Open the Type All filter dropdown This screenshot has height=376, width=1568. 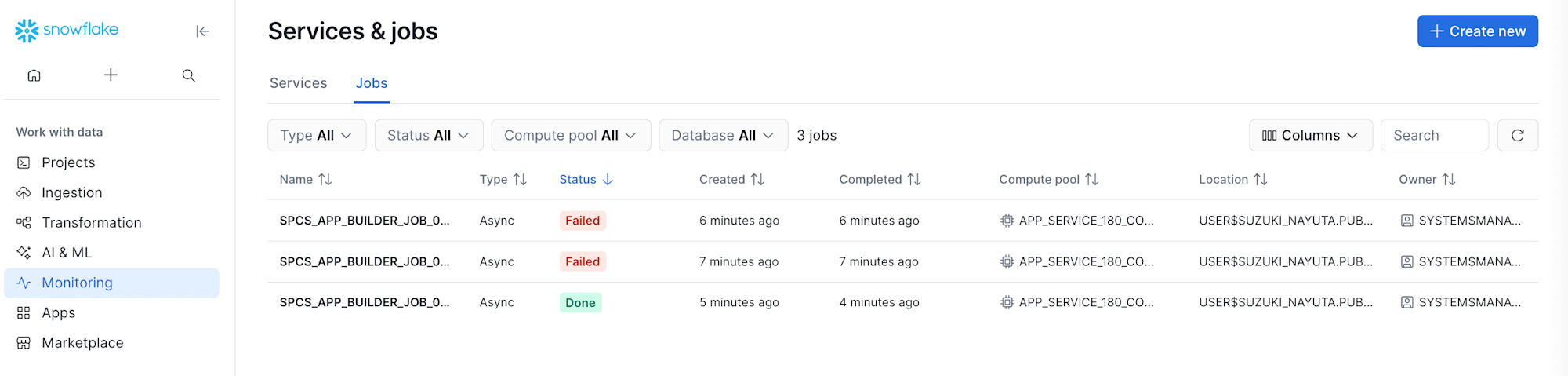click(317, 135)
